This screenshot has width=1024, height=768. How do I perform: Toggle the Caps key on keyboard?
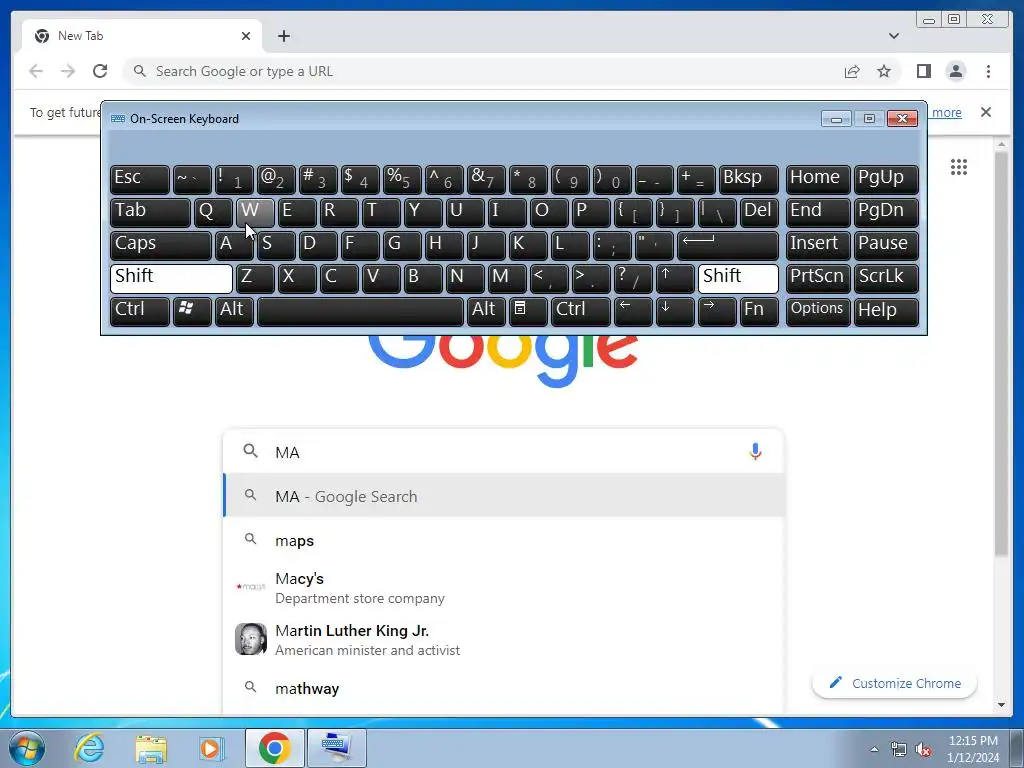[161, 245]
